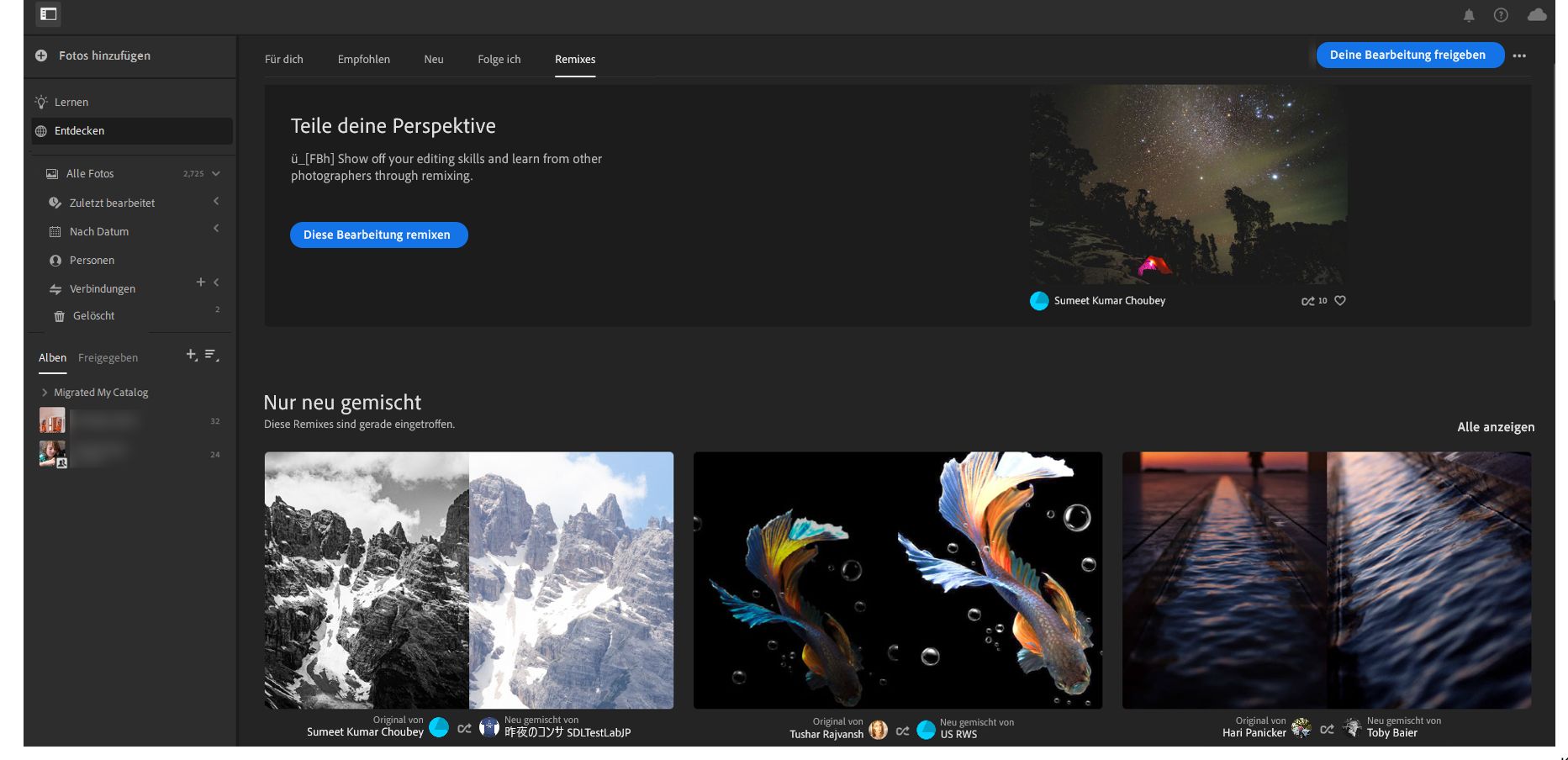The width and height of the screenshot is (1568, 760).
Task: Open the album thumbnail with 32 photos
Action: tap(52, 420)
